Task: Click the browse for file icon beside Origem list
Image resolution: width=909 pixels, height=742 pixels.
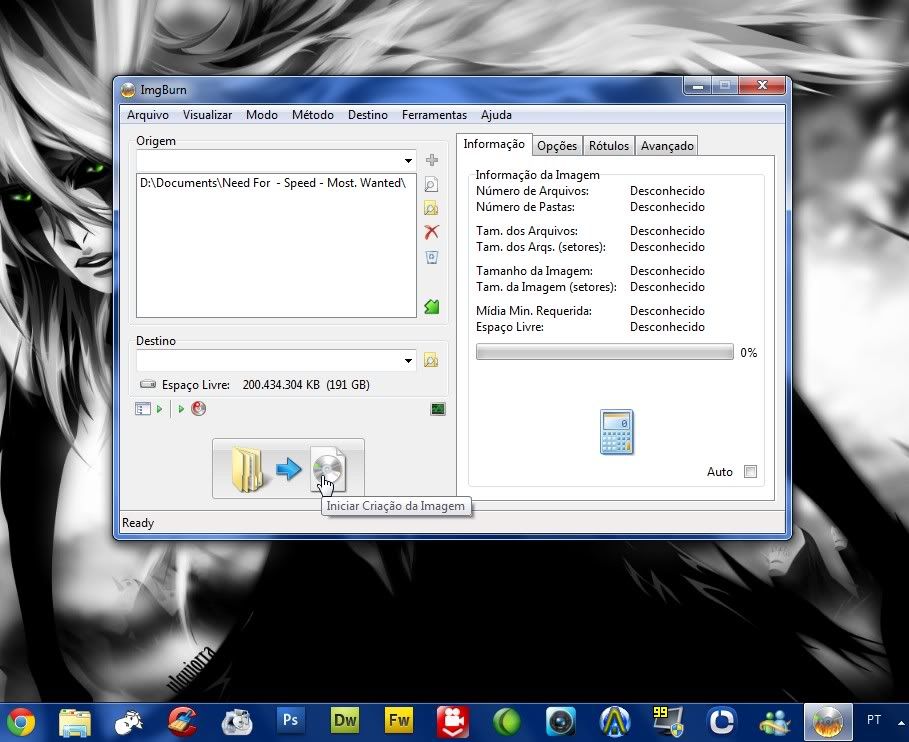Action: tap(431, 184)
